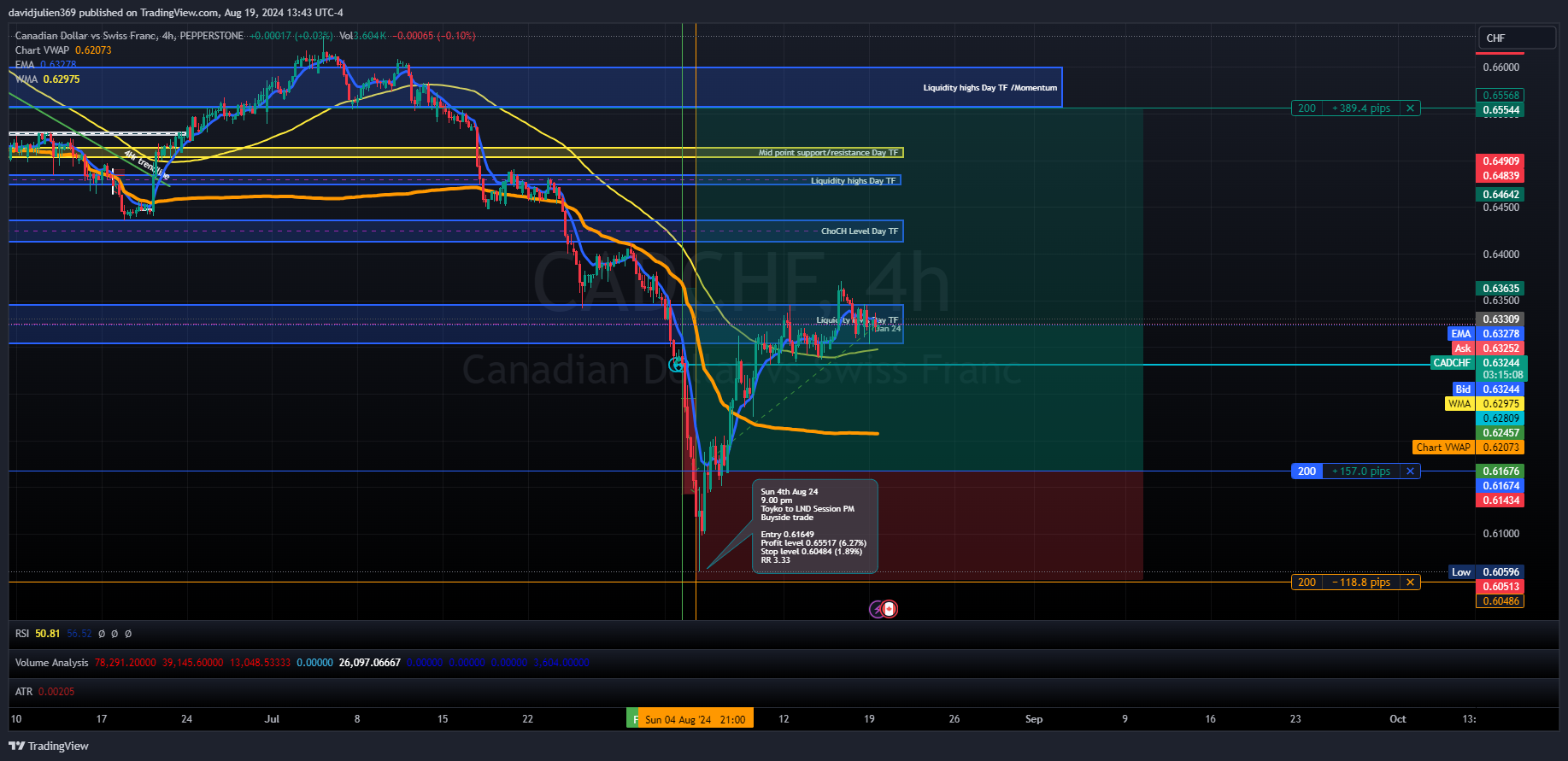Click the 0.66000 price axis tick
1568x761 pixels.
click(x=1501, y=67)
